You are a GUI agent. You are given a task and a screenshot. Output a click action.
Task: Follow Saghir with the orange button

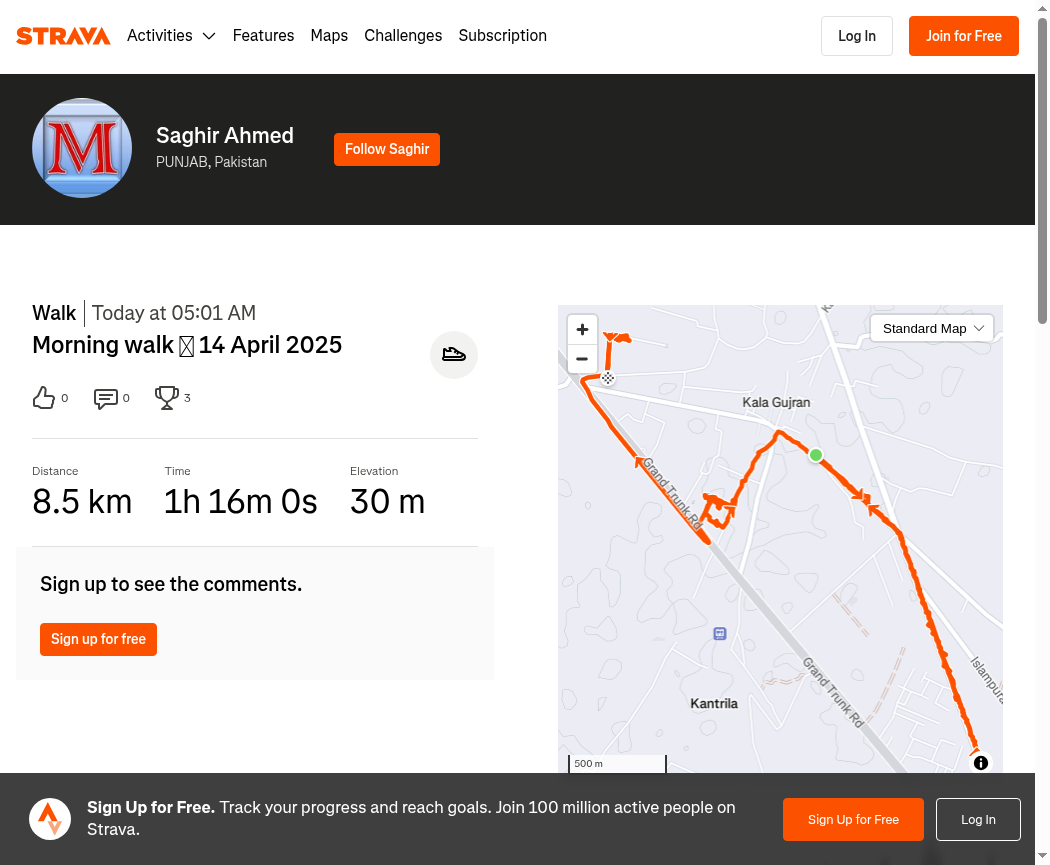387,149
